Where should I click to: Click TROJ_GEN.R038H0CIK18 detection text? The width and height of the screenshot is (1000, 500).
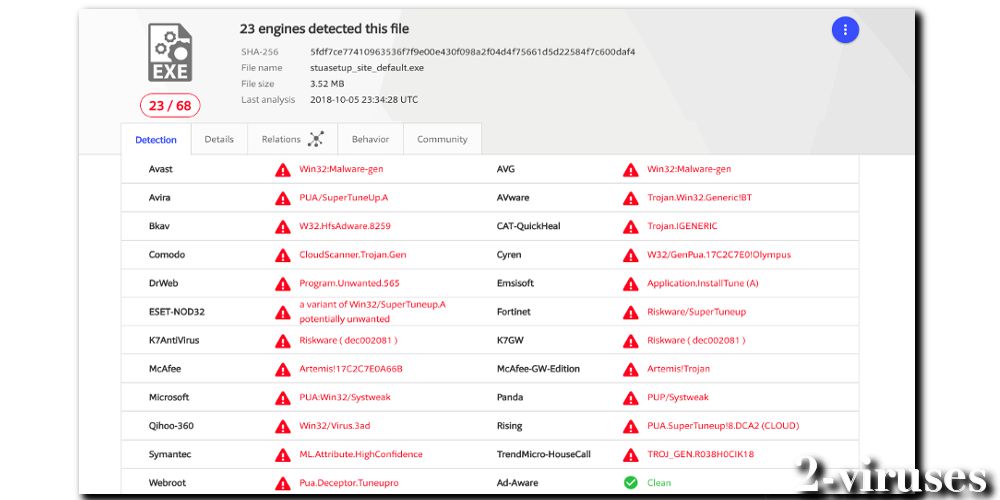pos(700,454)
